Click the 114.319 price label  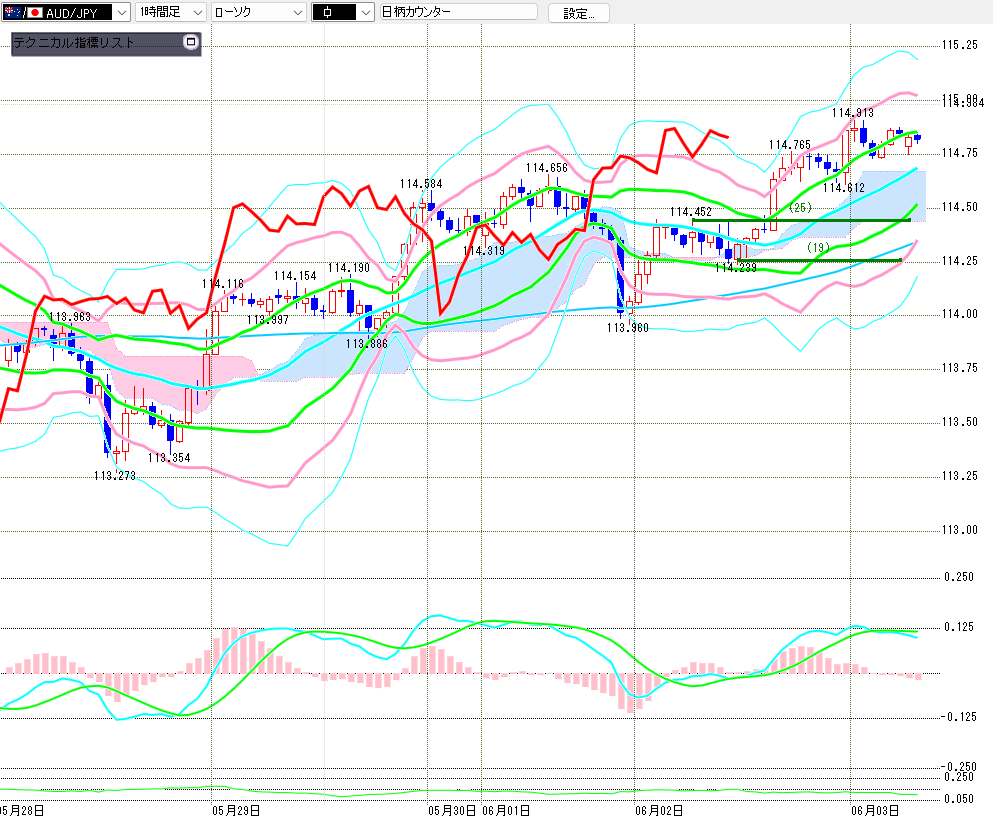click(x=484, y=251)
